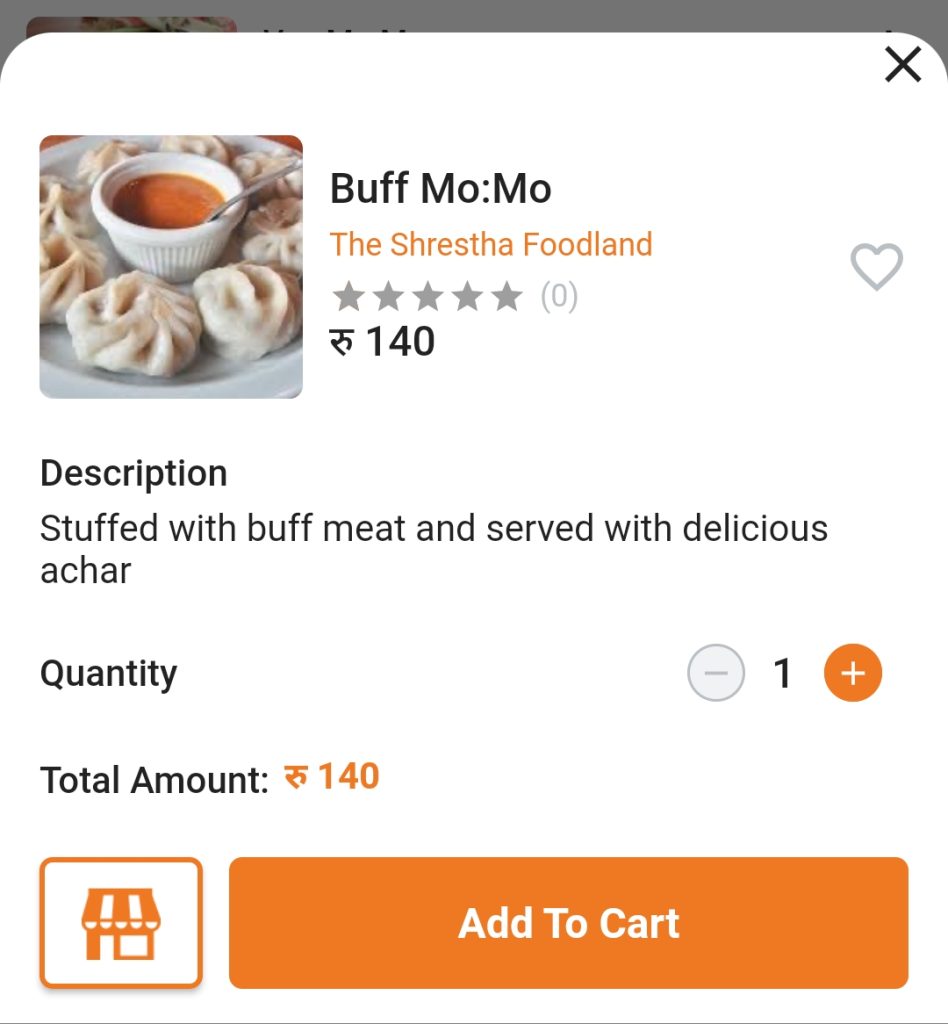
Task: Tap the item price रु 140
Action: pyautogui.click(x=382, y=341)
